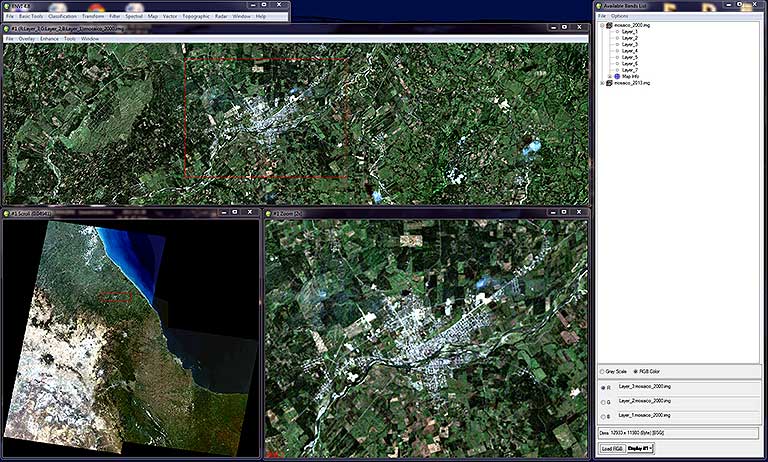
Task: Choose the G band radio button
Action: coord(603,400)
